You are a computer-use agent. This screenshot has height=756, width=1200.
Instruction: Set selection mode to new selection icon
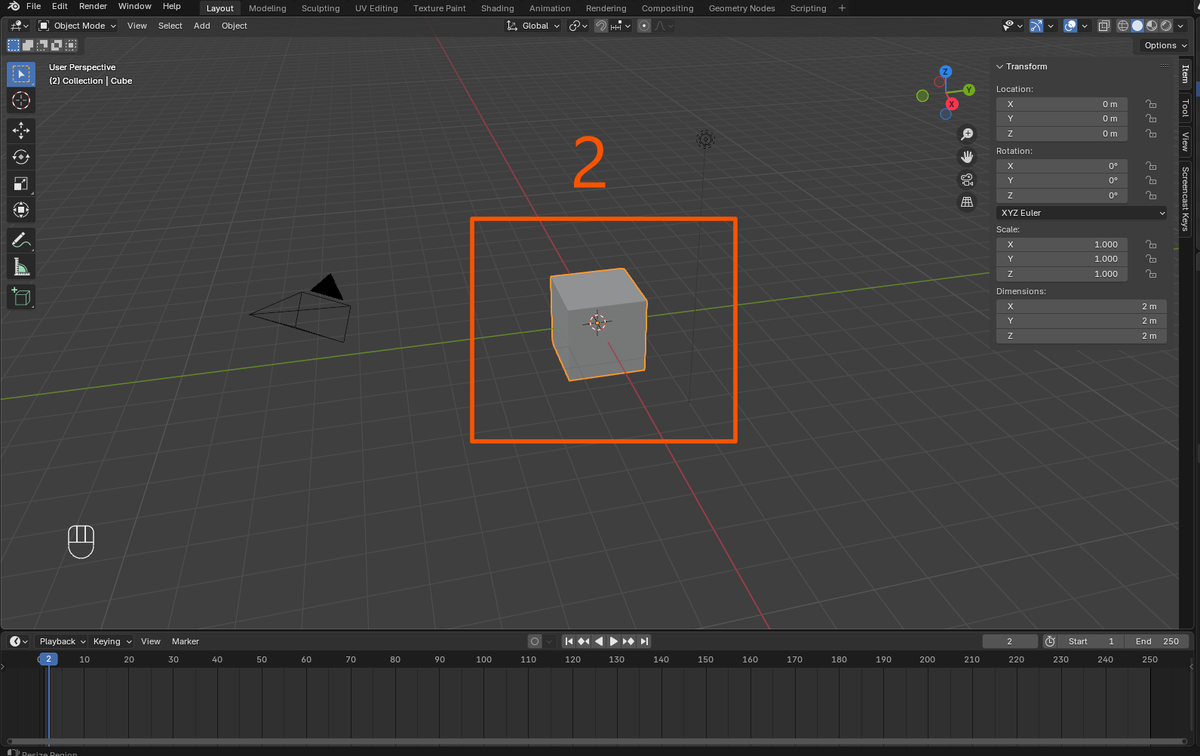click(x=14, y=45)
